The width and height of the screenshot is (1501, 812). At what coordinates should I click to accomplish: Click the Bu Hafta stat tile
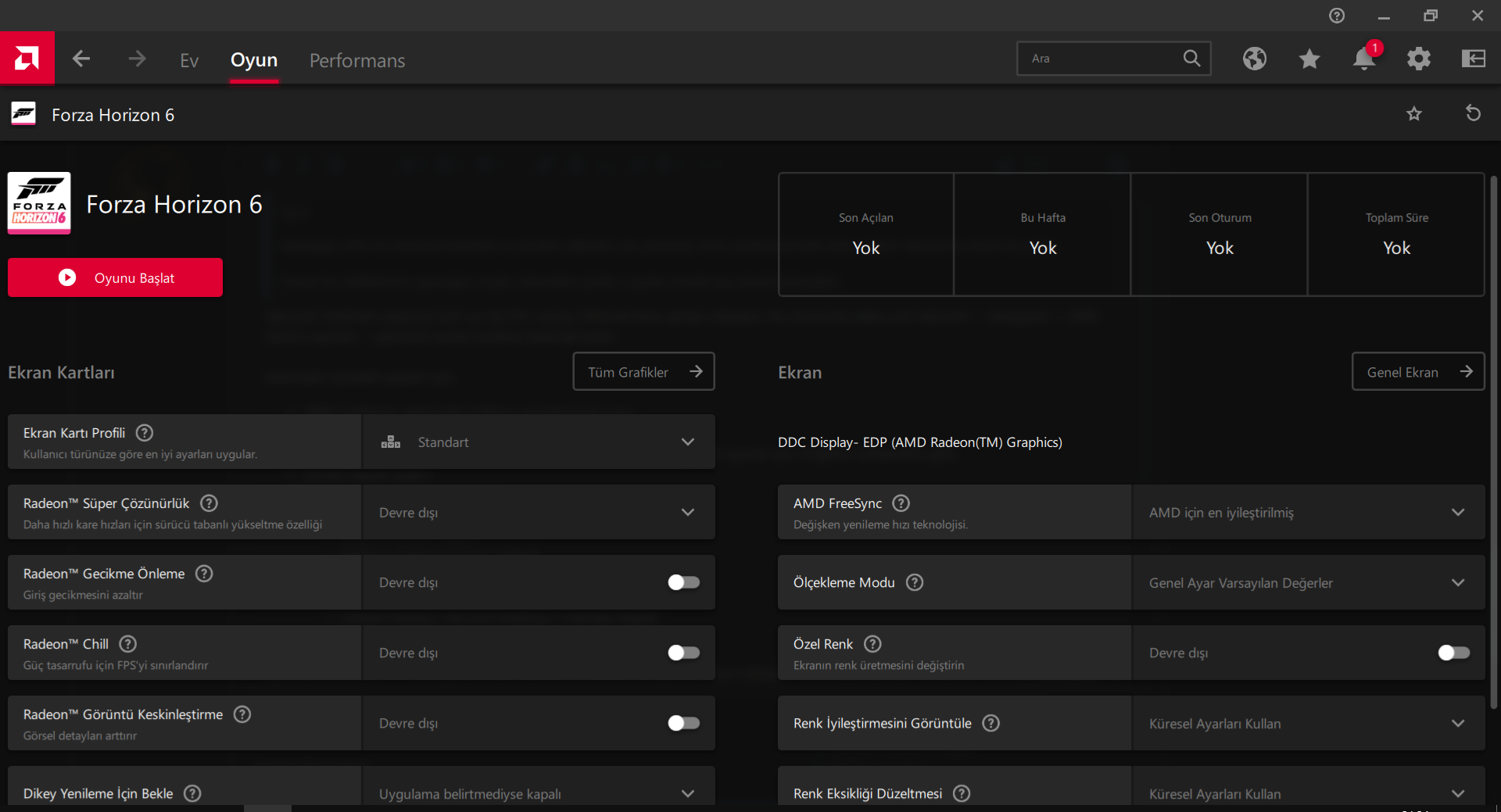[x=1043, y=234]
